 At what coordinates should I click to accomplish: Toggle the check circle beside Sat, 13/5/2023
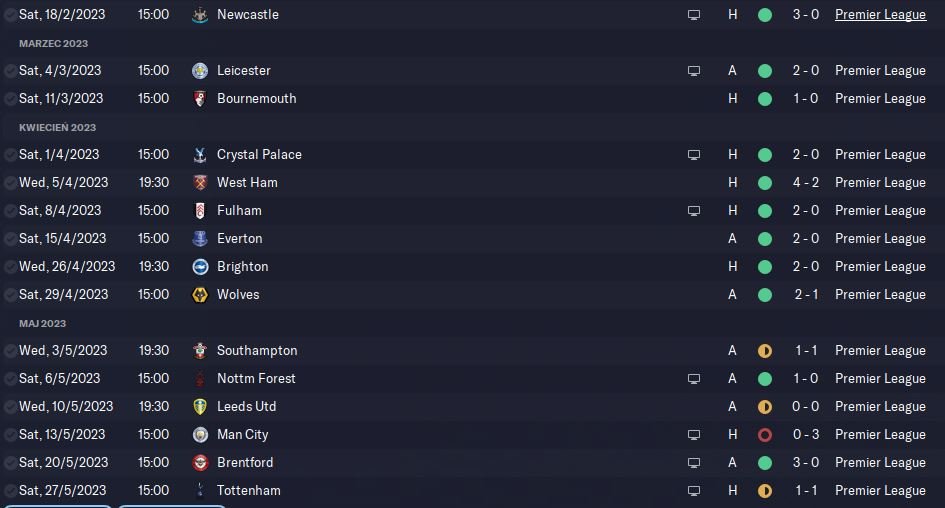click(10, 434)
